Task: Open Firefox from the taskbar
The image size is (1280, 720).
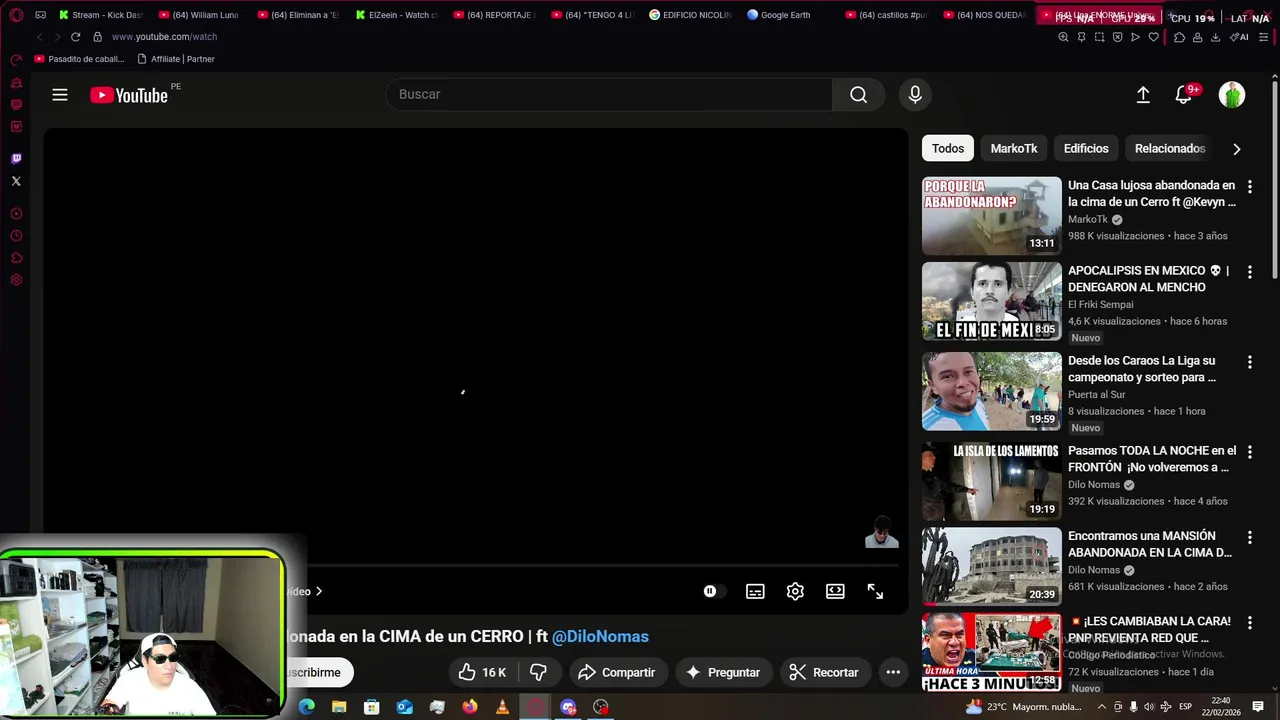Action: [470, 707]
